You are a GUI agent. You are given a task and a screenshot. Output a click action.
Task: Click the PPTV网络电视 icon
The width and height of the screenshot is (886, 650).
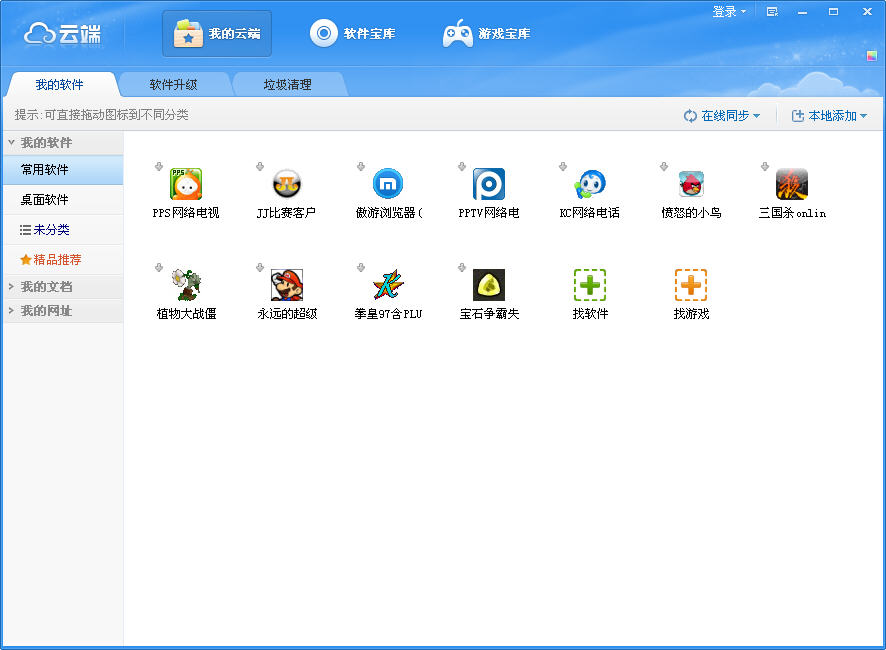click(x=489, y=185)
